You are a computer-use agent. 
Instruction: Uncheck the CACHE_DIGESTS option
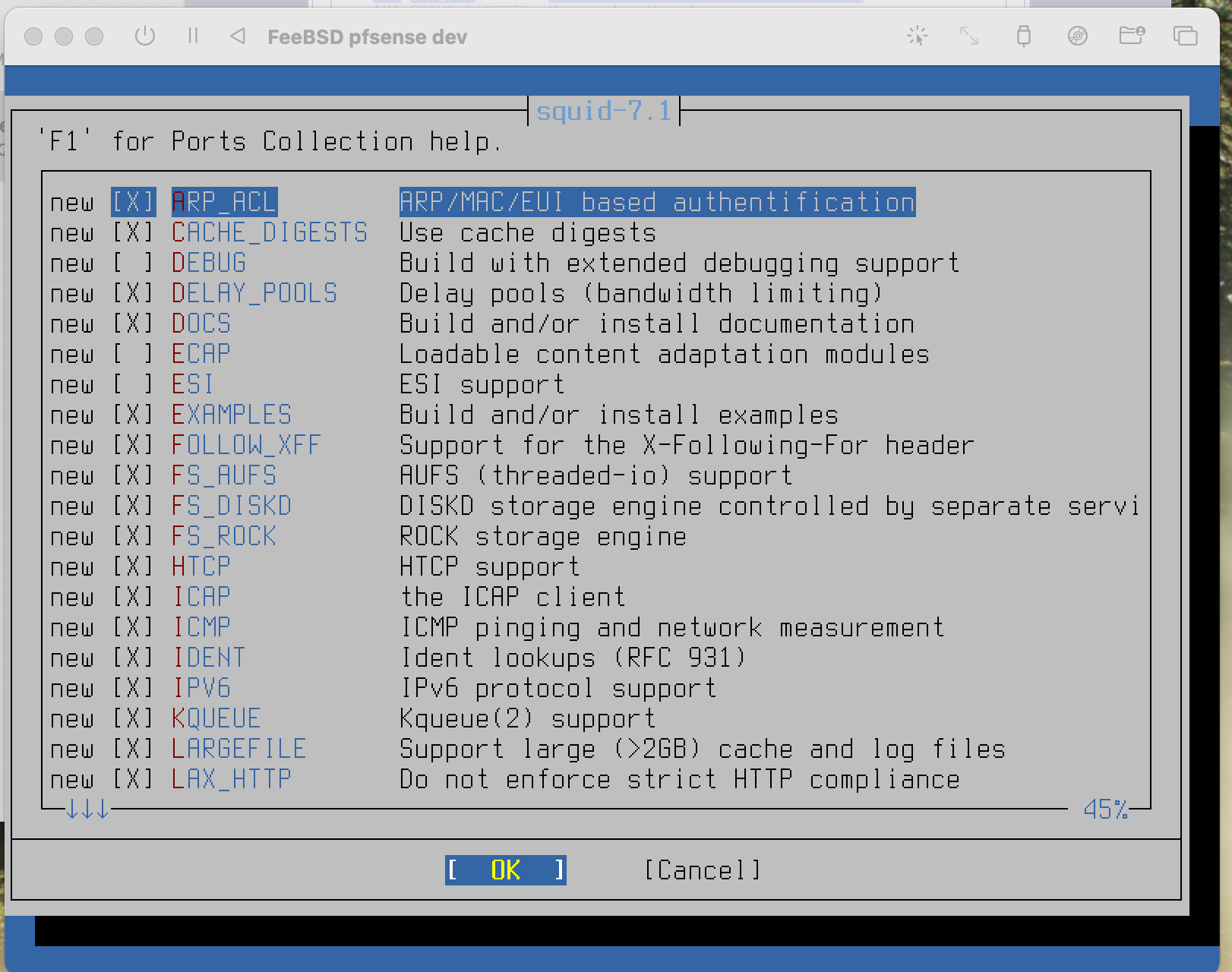click(x=134, y=233)
